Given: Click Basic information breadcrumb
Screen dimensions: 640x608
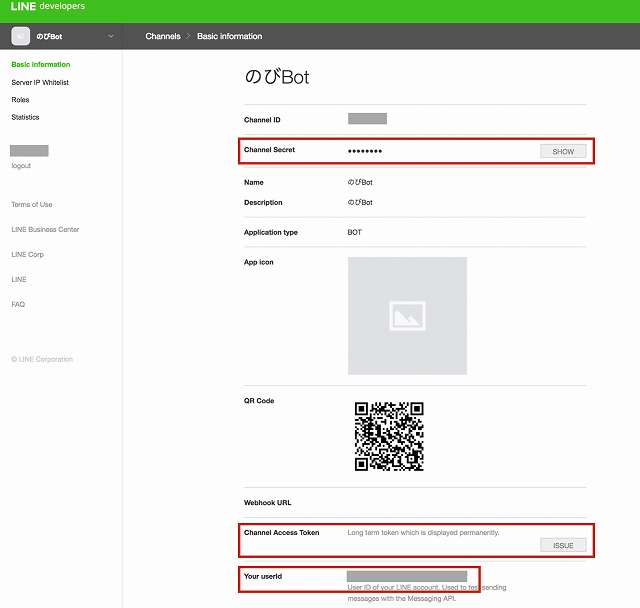Looking at the screenshot, I should [229, 36].
